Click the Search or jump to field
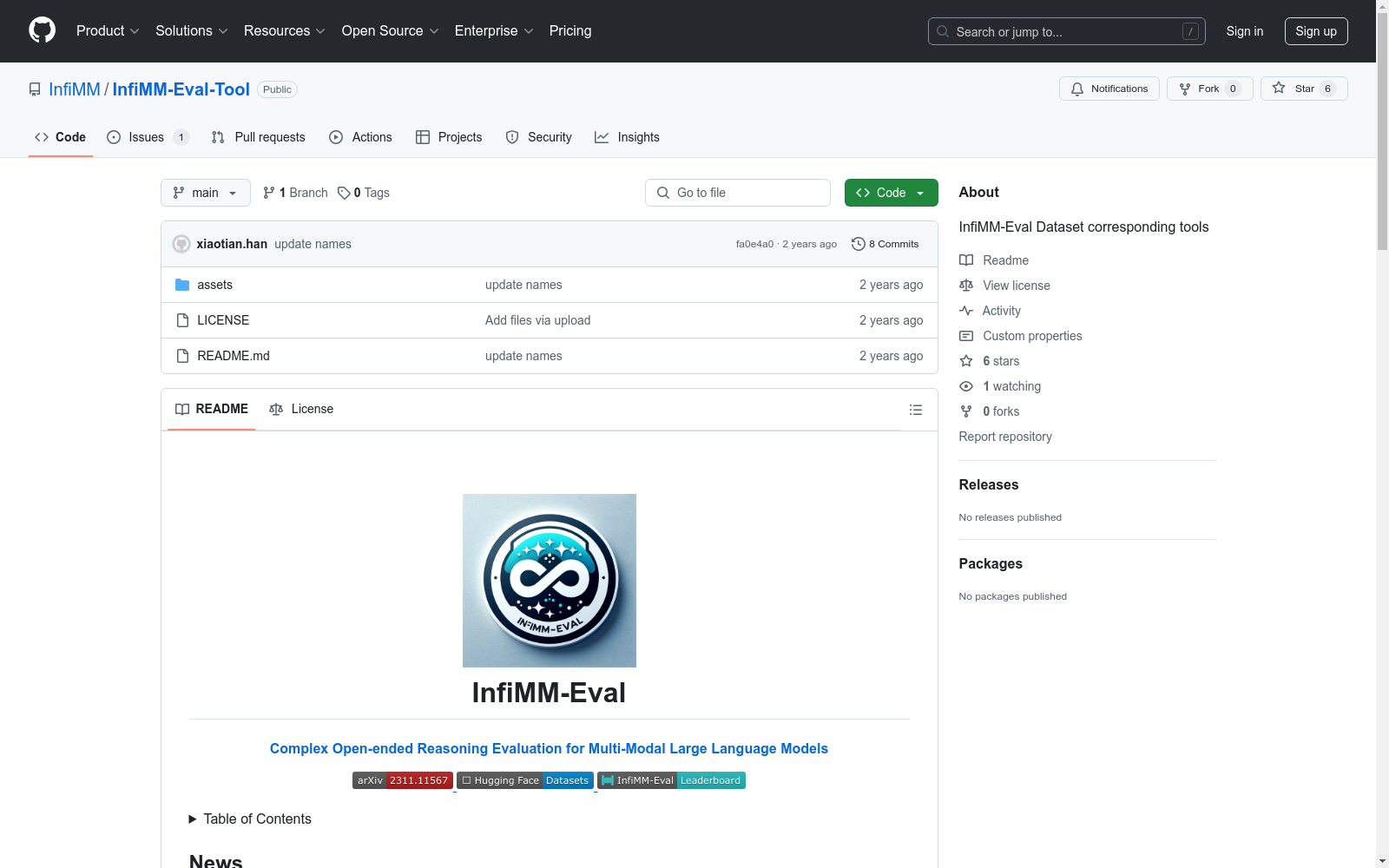Screen dimensions: 1389x868 pyautogui.click(x=1067, y=31)
